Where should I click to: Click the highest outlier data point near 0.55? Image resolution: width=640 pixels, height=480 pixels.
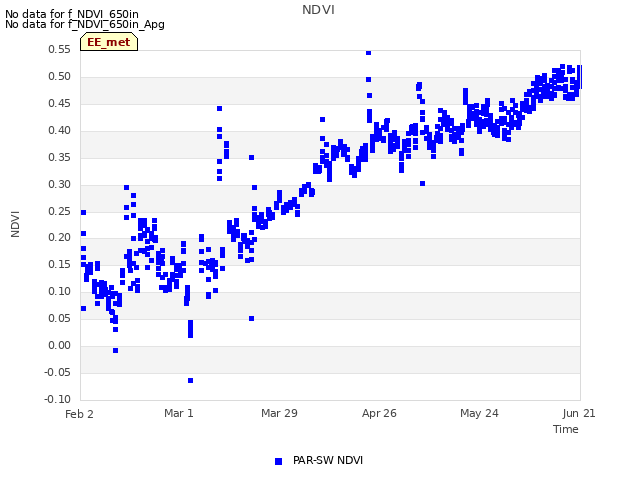tap(369, 53)
